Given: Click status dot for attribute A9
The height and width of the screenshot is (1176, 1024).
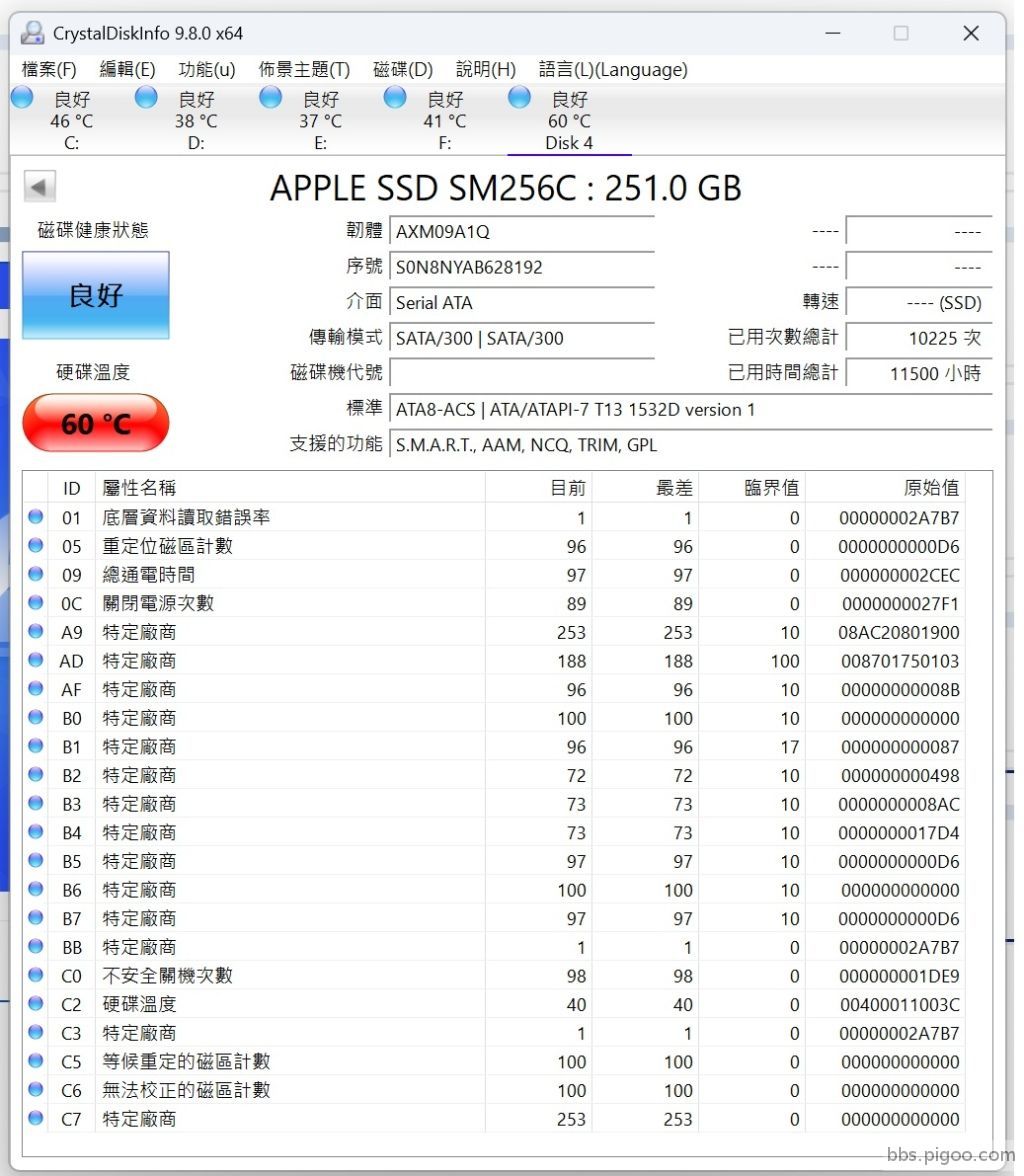Looking at the screenshot, I should (35, 632).
